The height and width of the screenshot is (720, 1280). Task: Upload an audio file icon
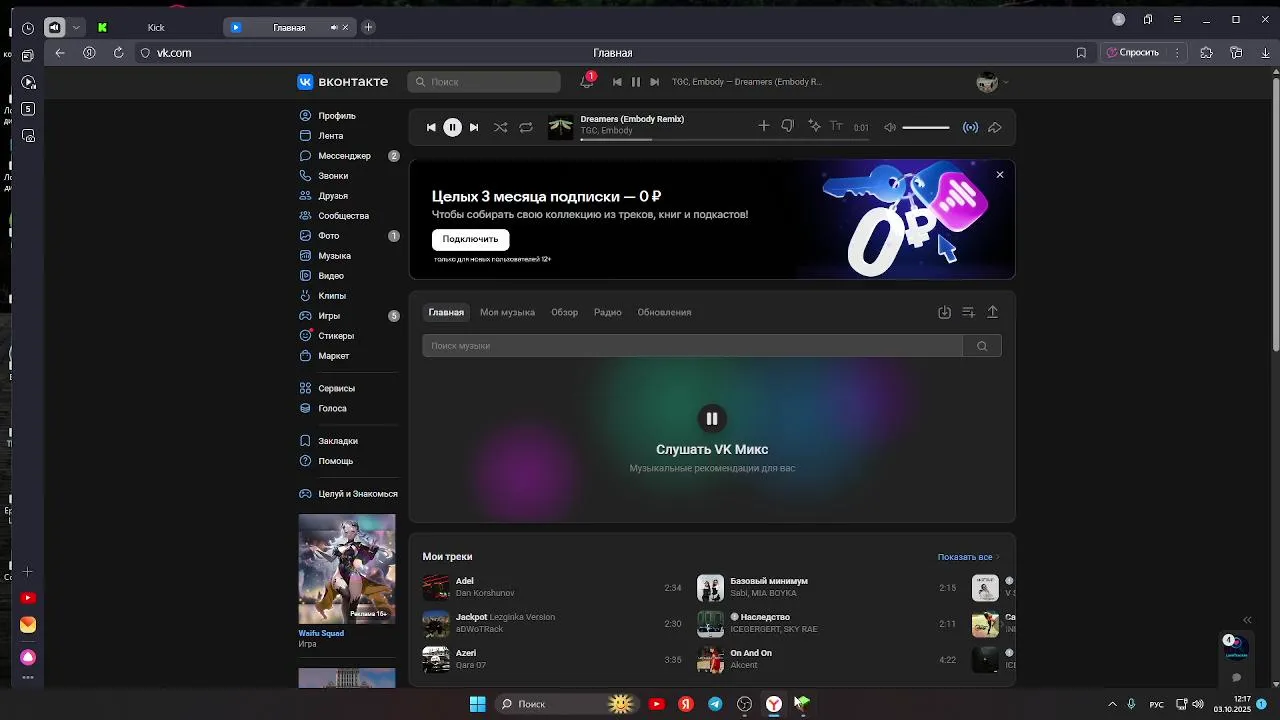click(992, 312)
